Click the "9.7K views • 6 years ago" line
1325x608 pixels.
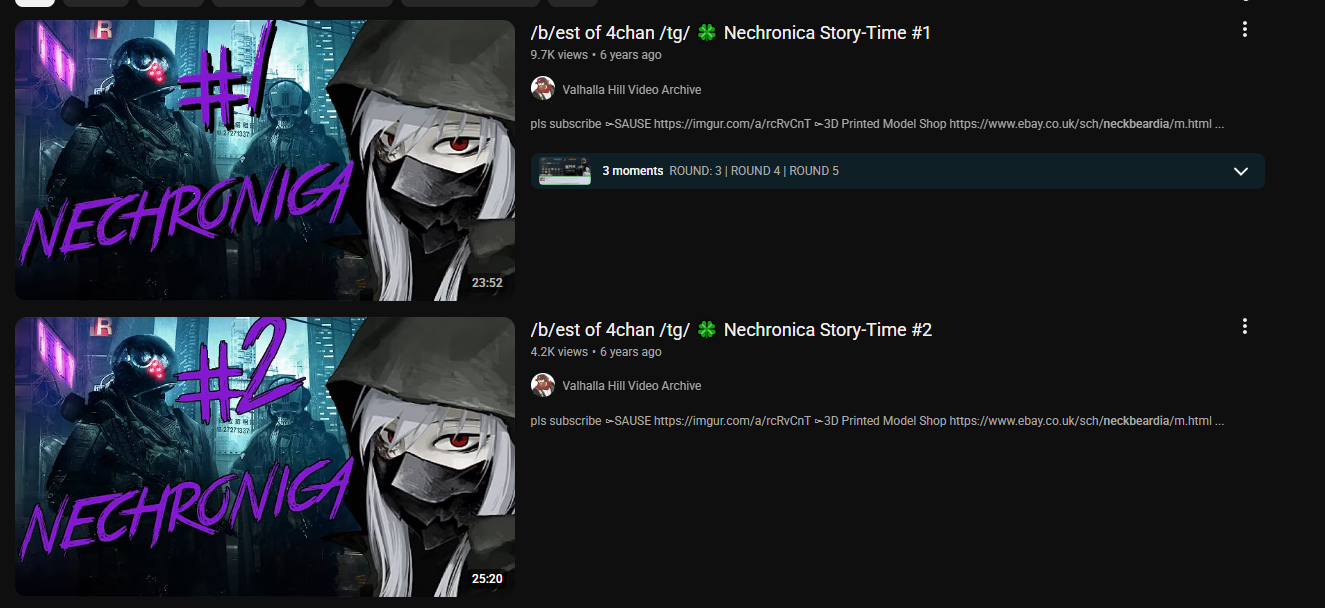click(x=596, y=55)
